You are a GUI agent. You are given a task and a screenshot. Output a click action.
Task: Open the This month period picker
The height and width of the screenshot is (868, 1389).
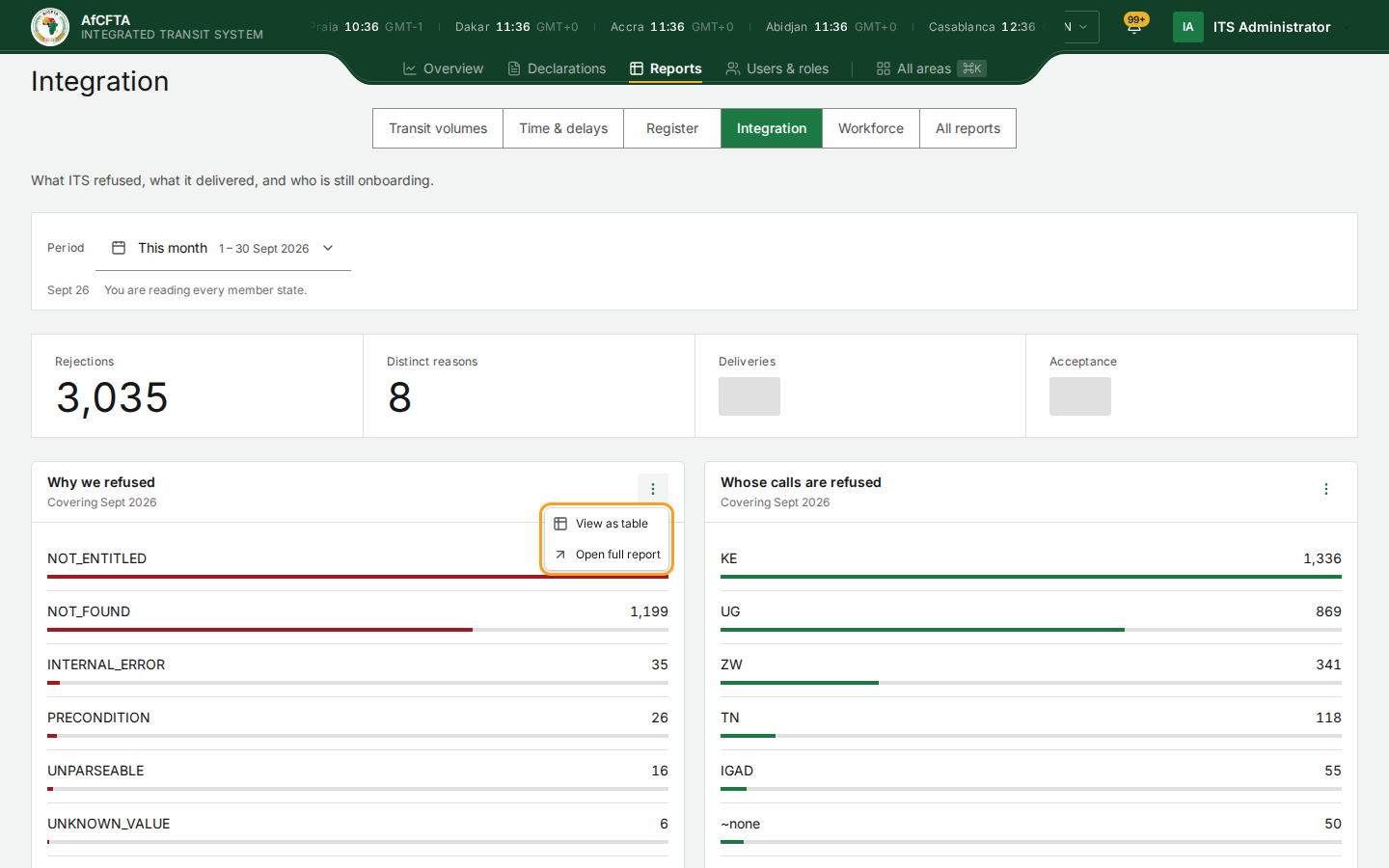point(223,248)
